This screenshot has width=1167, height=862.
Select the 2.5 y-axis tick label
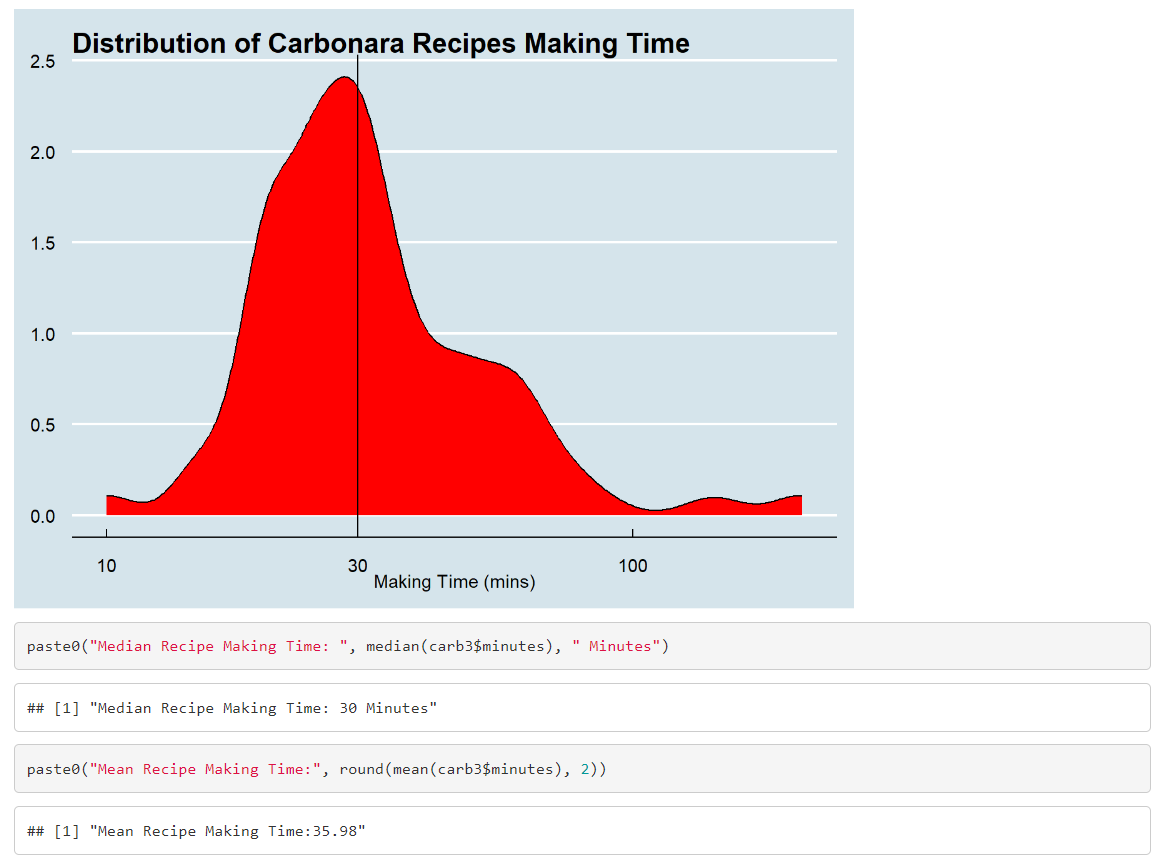42,62
